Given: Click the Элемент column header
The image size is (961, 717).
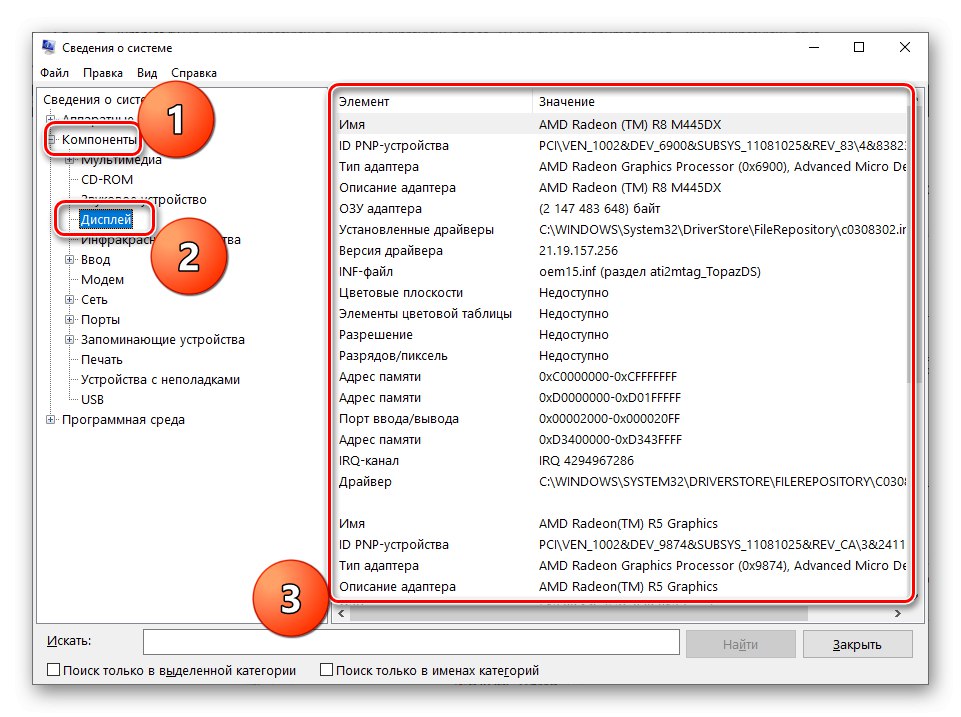Looking at the screenshot, I should (x=433, y=102).
